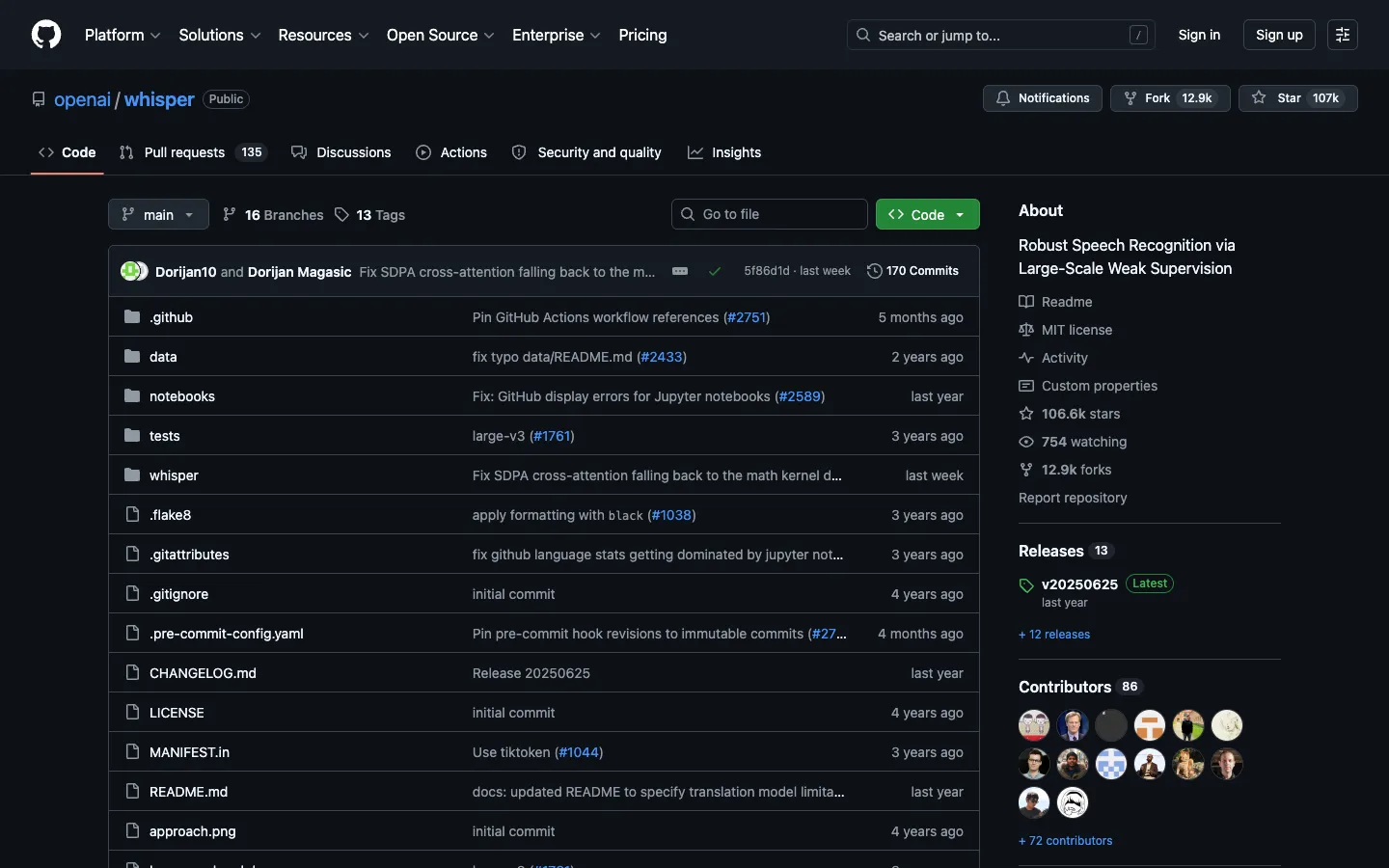The image size is (1389, 868).
Task: Fork the whisper repository
Action: pyautogui.click(x=1170, y=98)
